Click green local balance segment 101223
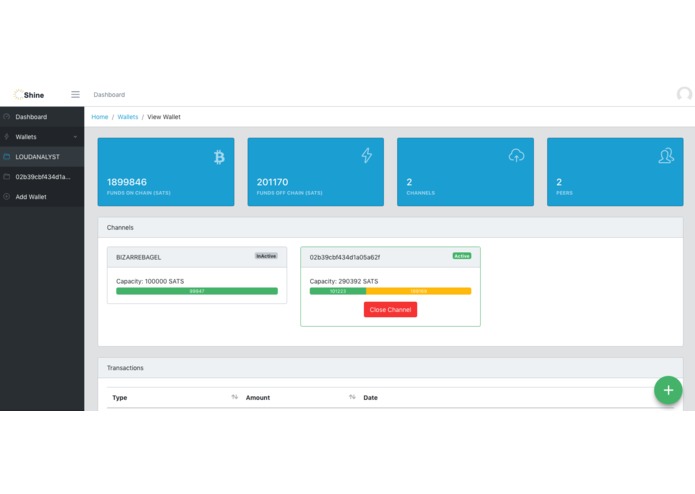The width and height of the screenshot is (695, 494). click(338, 291)
